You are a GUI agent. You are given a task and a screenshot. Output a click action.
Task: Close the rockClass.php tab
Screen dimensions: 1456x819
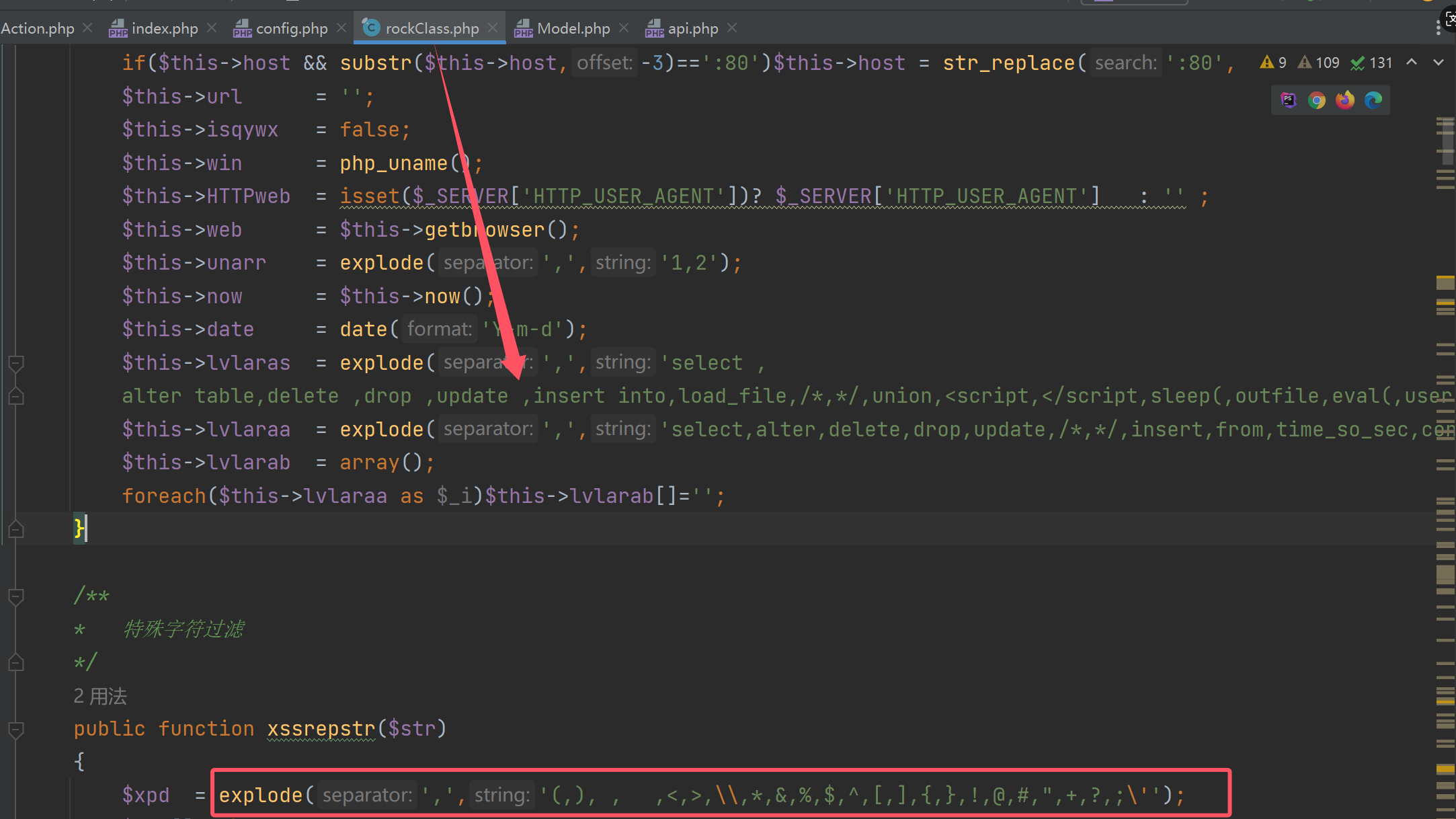(x=493, y=28)
